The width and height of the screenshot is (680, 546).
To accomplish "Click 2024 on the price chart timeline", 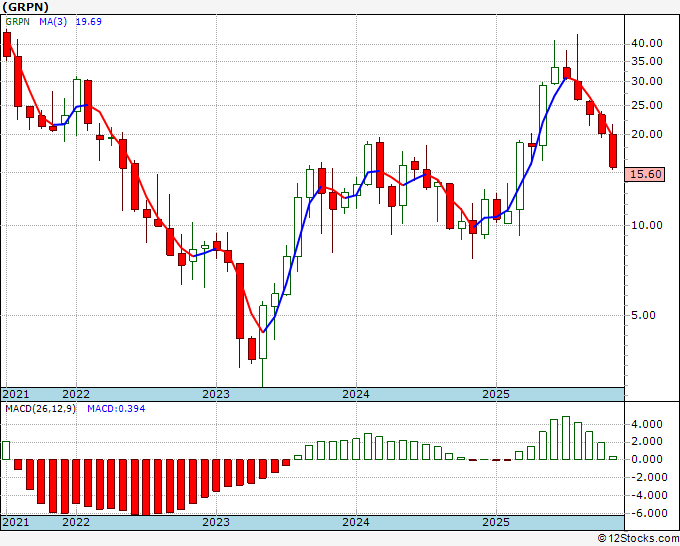I will [356, 394].
